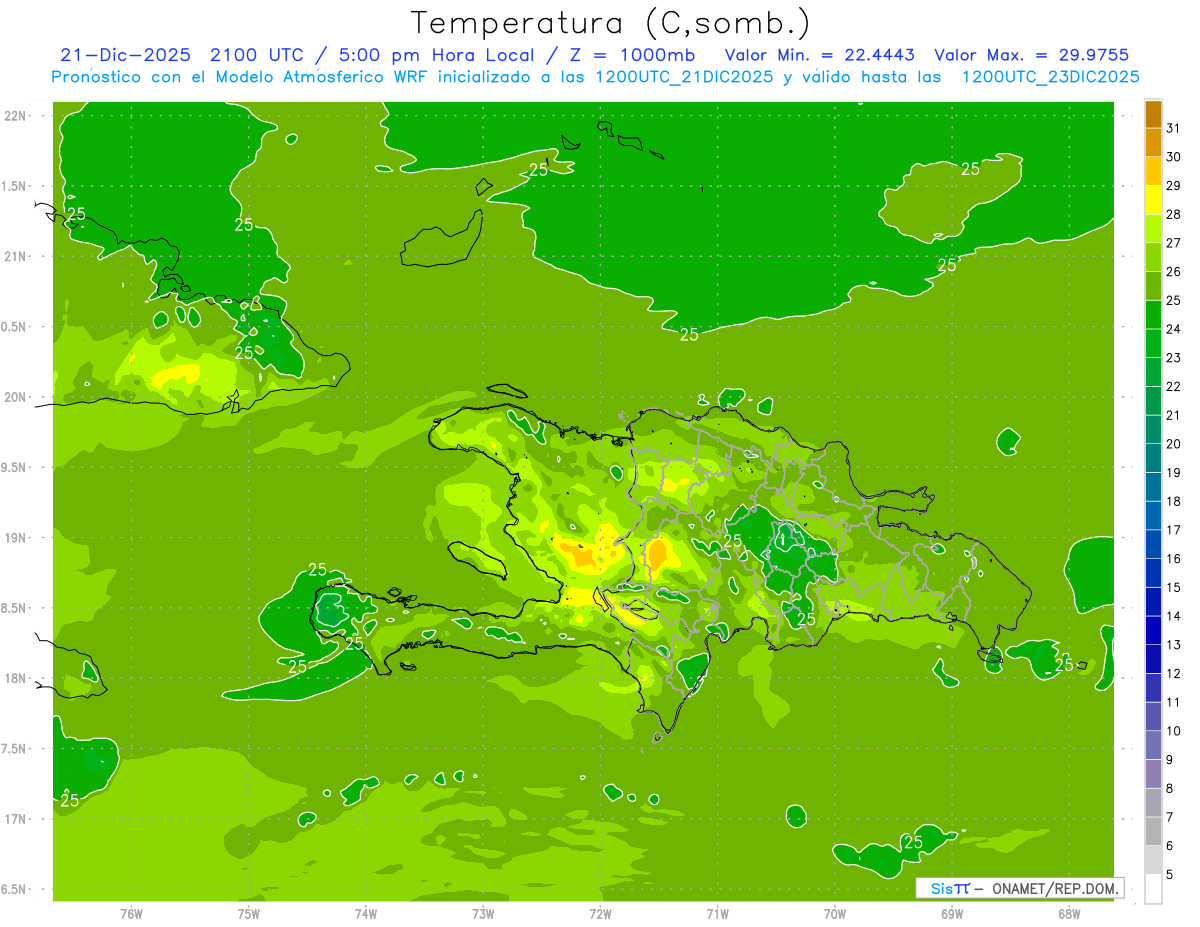
Task: Click the "72W" longitude label
Action: click(600, 913)
